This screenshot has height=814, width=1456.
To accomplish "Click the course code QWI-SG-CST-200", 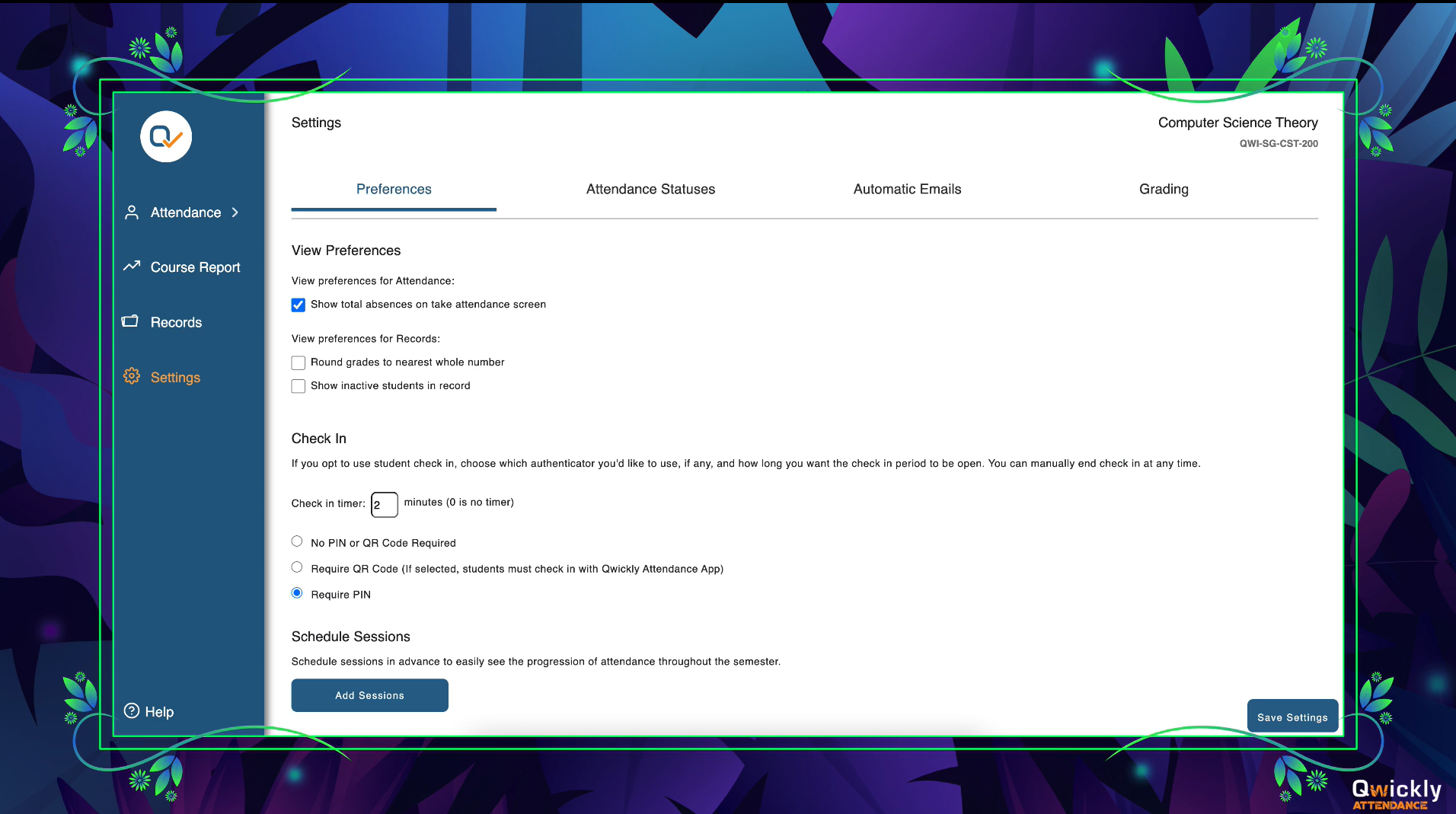I will 1279,143.
